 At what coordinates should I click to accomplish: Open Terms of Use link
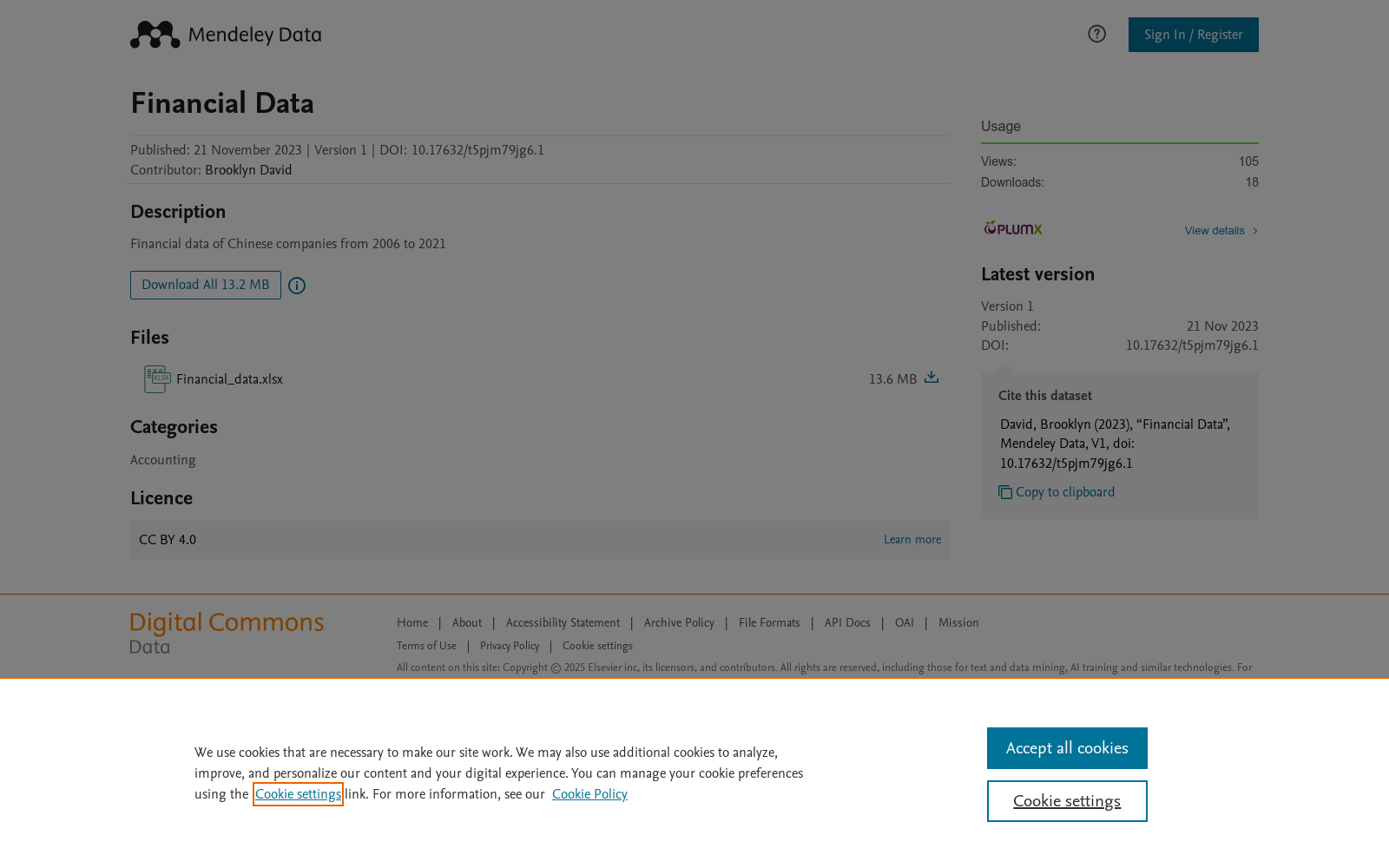(426, 646)
